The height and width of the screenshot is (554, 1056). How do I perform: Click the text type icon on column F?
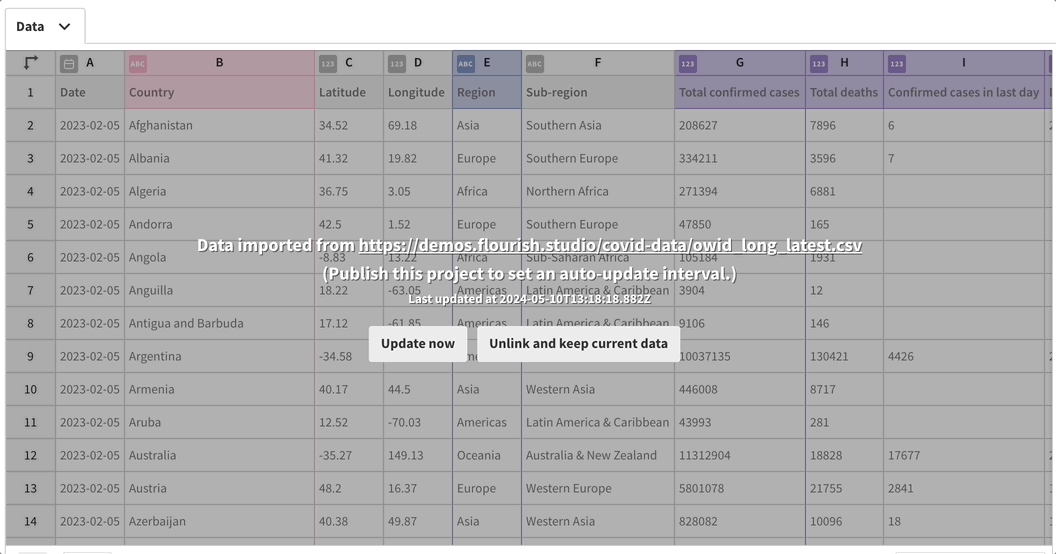pyautogui.click(x=535, y=64)
